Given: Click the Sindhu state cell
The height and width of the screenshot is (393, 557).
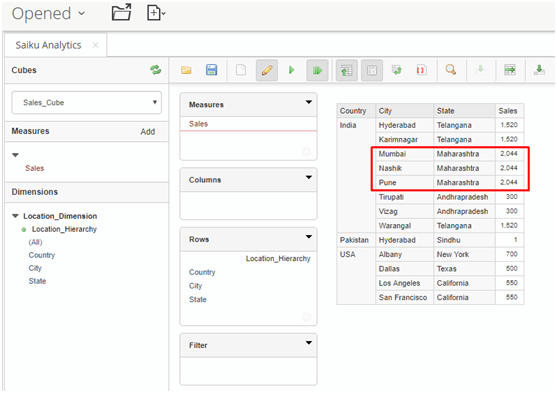Looking at the screenshot, I should tap(464, 240).
